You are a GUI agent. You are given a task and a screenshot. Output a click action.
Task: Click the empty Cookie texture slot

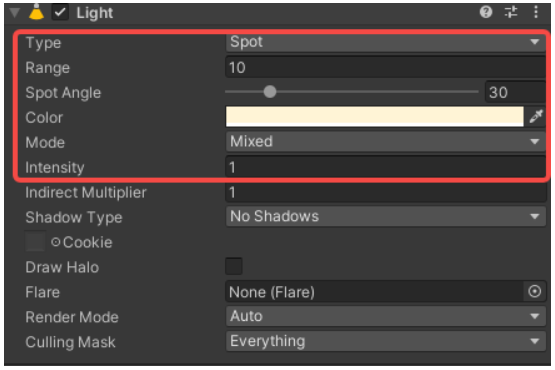(35, 241)
